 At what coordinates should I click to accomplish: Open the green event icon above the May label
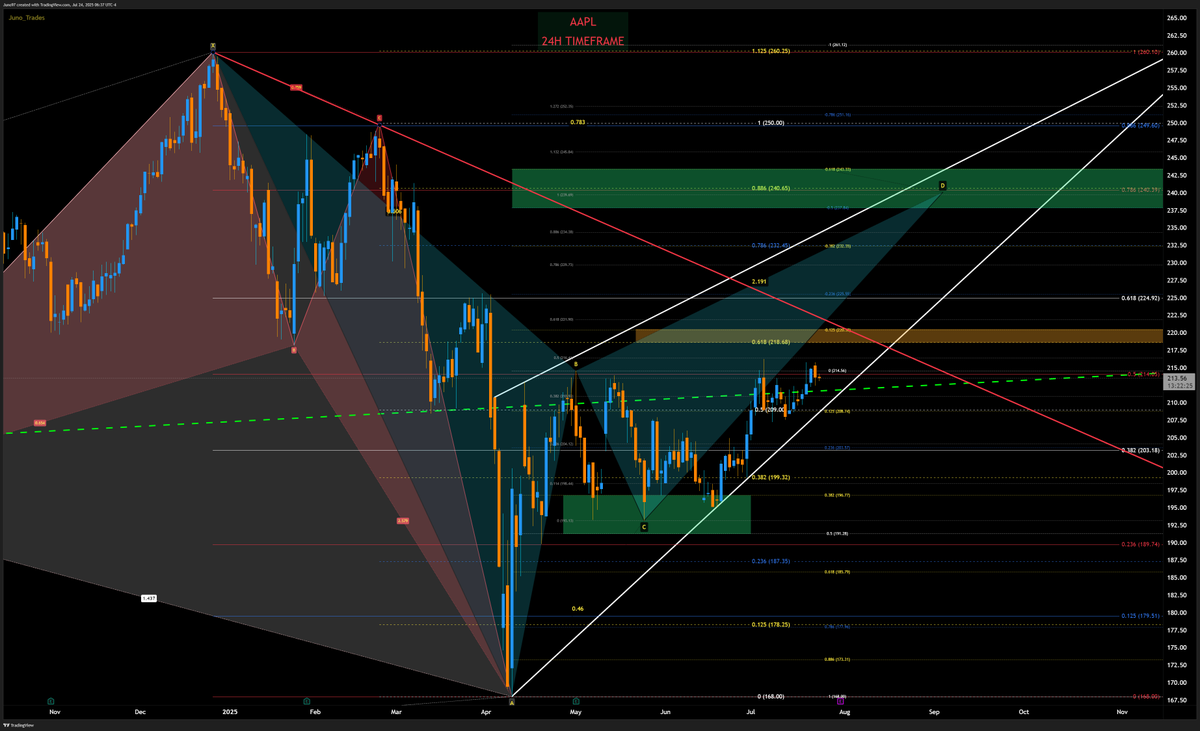click(576, 702)
